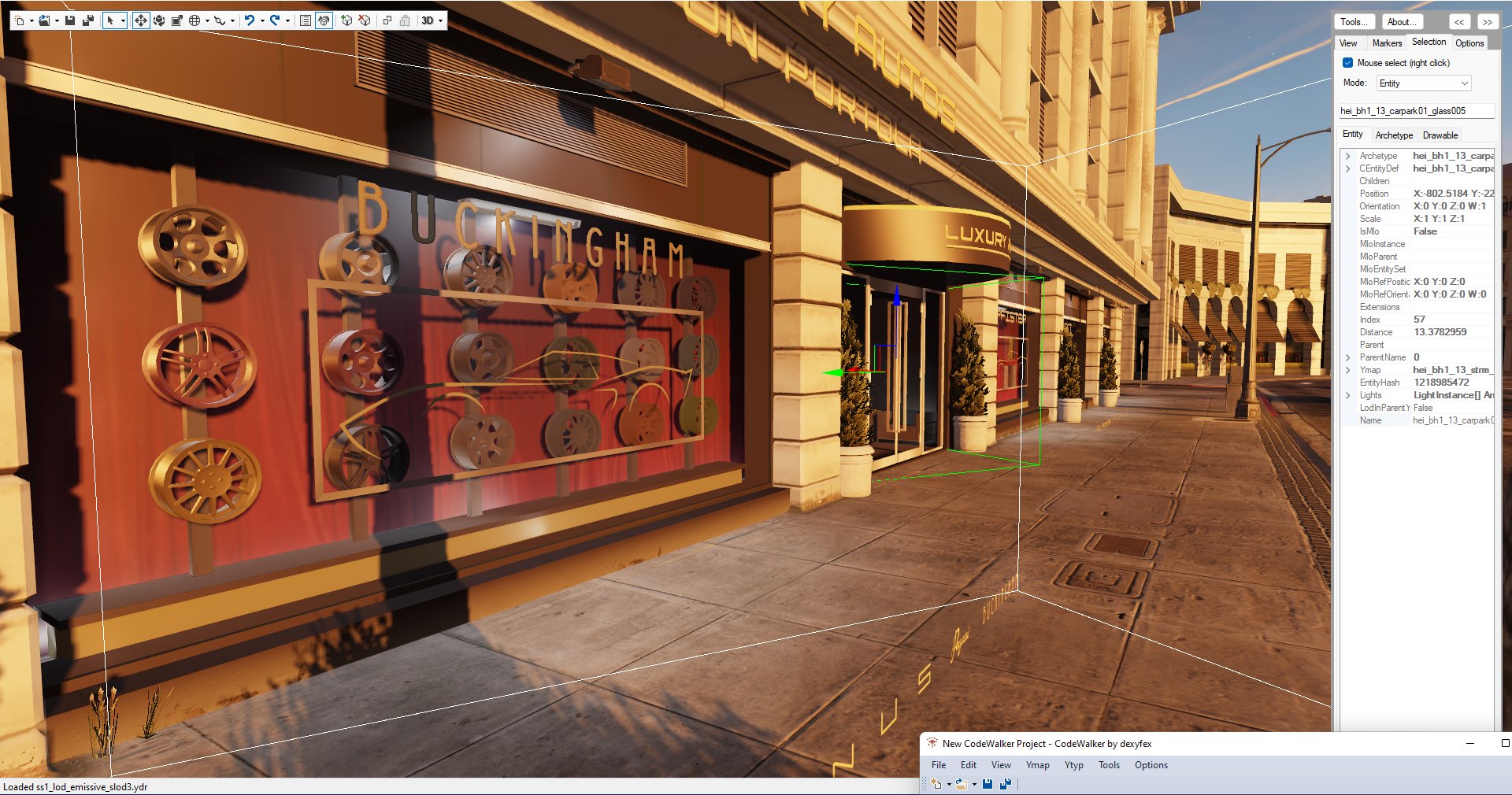The height and width of the screenshot is (795, 1512).
Task: Click the Save All icon in main toolbar
Action: tap(87, 20)
